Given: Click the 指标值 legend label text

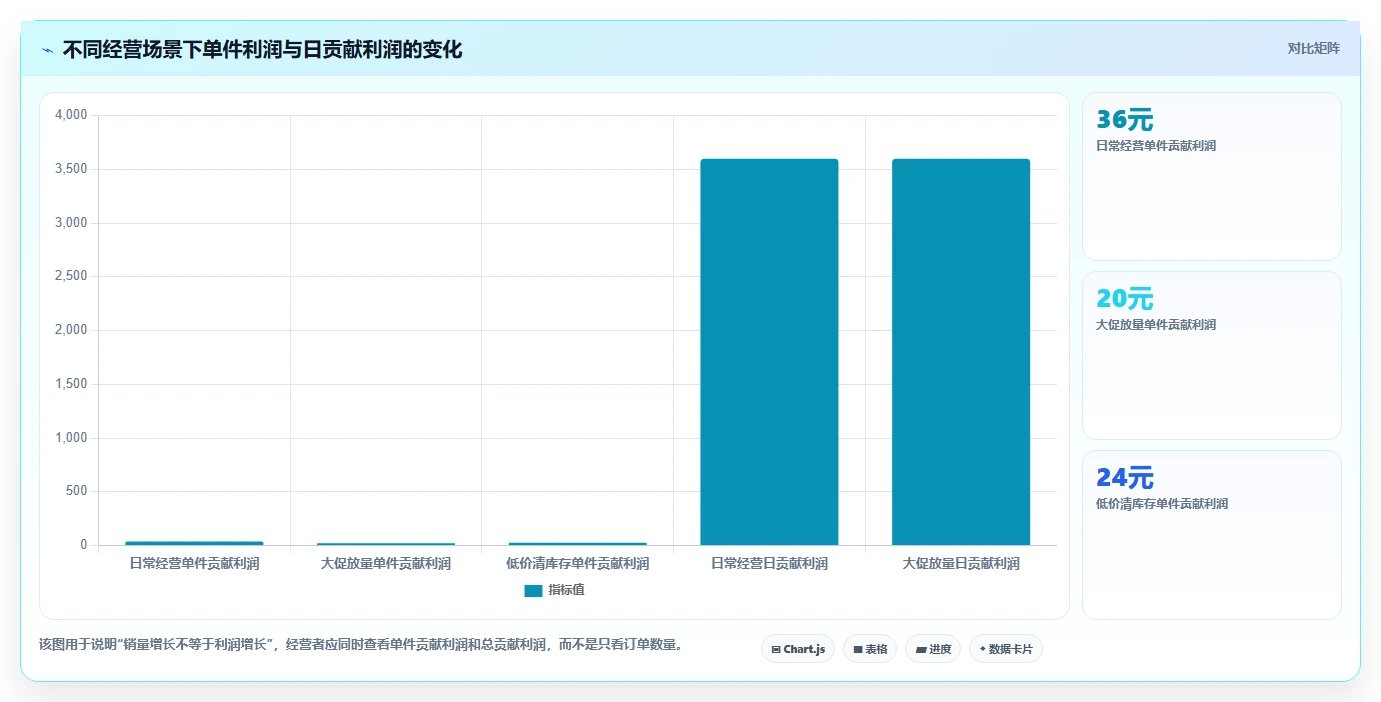Looking at the screenshot, I should tap(566, 591).
